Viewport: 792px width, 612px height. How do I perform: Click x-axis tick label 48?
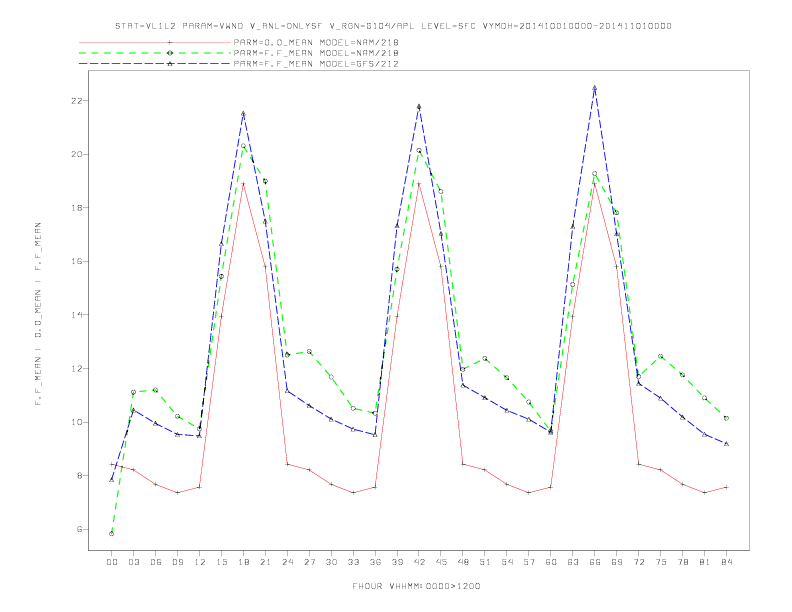coord(463,562)
